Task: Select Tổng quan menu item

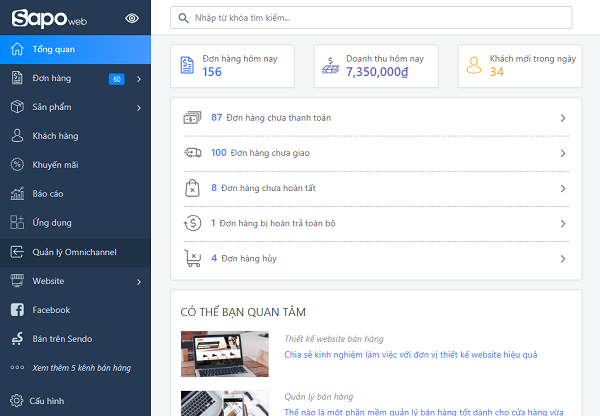Action: [75, 49]
